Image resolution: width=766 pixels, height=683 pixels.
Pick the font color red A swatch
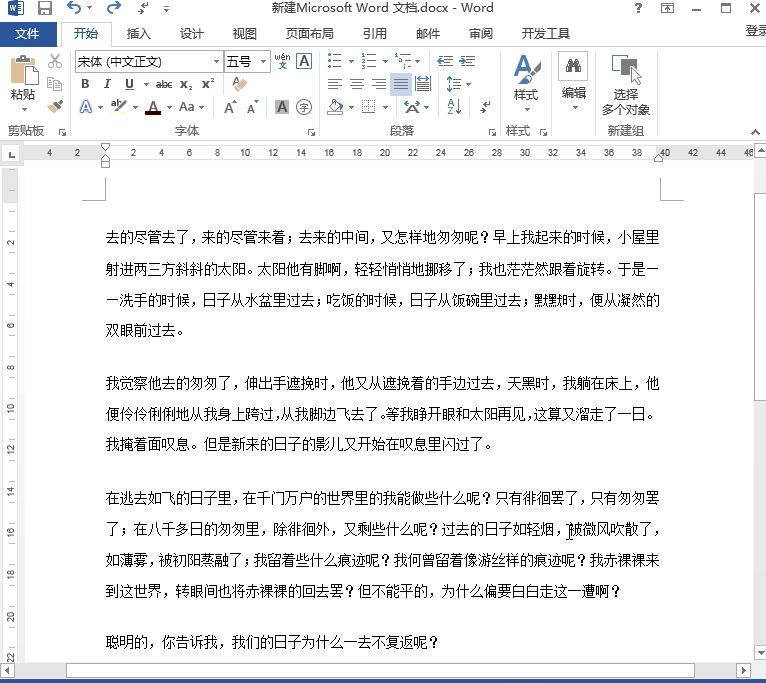[153, 107]
